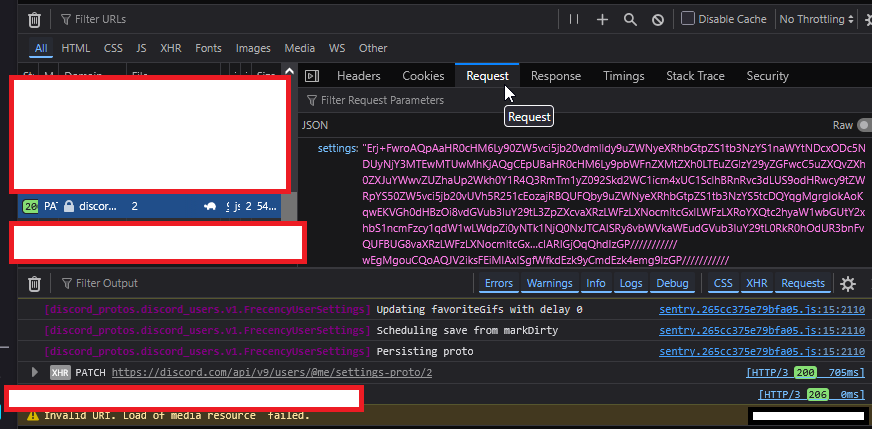The image size is (872, 429).
Task: Show only XHR requests in network filter
Action: click(171, 48)
